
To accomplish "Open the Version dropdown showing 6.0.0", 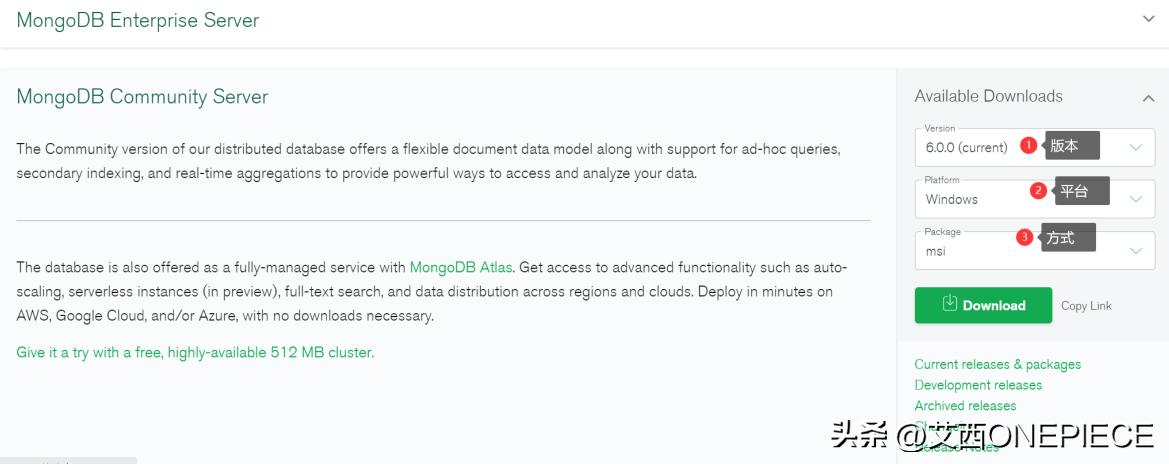I will pos(1135,147).
